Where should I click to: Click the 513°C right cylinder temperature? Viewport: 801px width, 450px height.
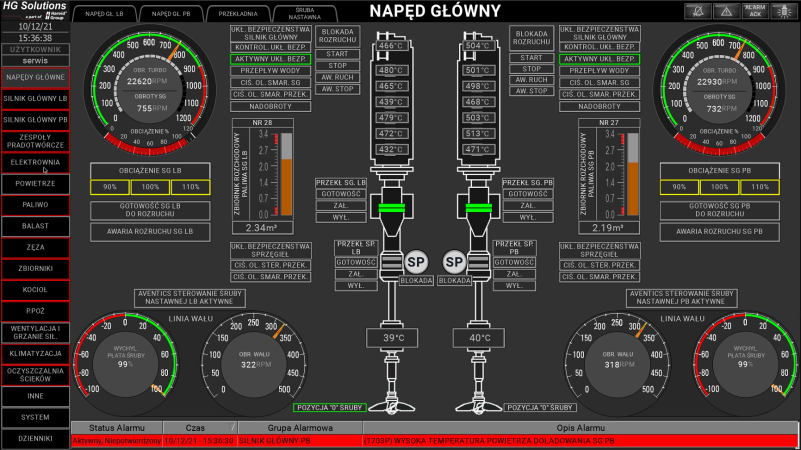click(478, 133)
